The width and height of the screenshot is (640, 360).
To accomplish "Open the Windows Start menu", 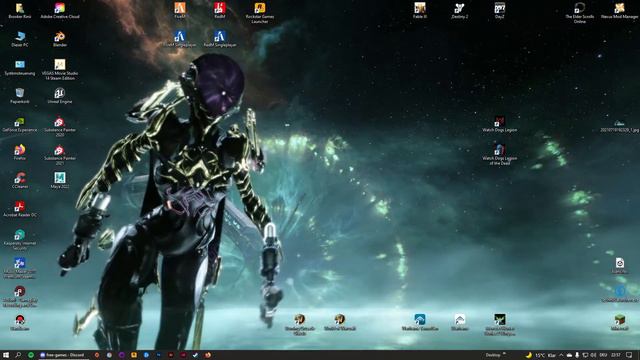I will coord(6,355).
